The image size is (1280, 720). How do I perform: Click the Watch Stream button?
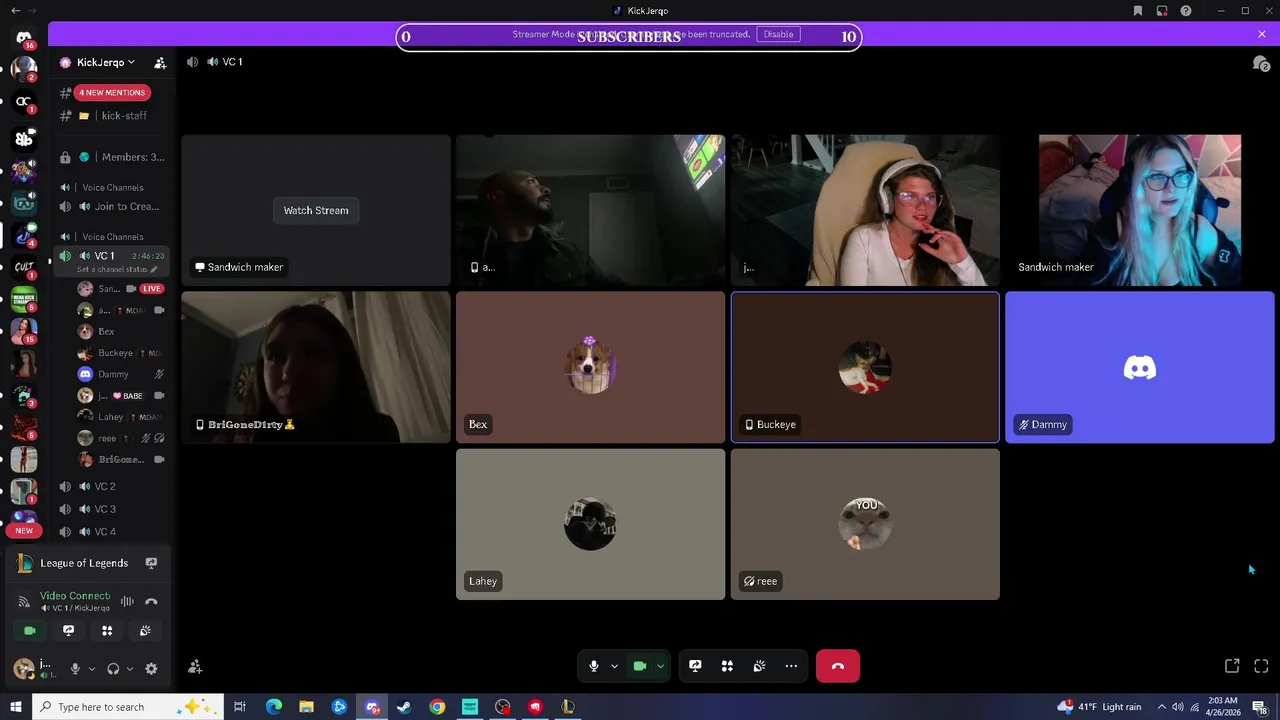pyautogui.click(x=316, y=210)
